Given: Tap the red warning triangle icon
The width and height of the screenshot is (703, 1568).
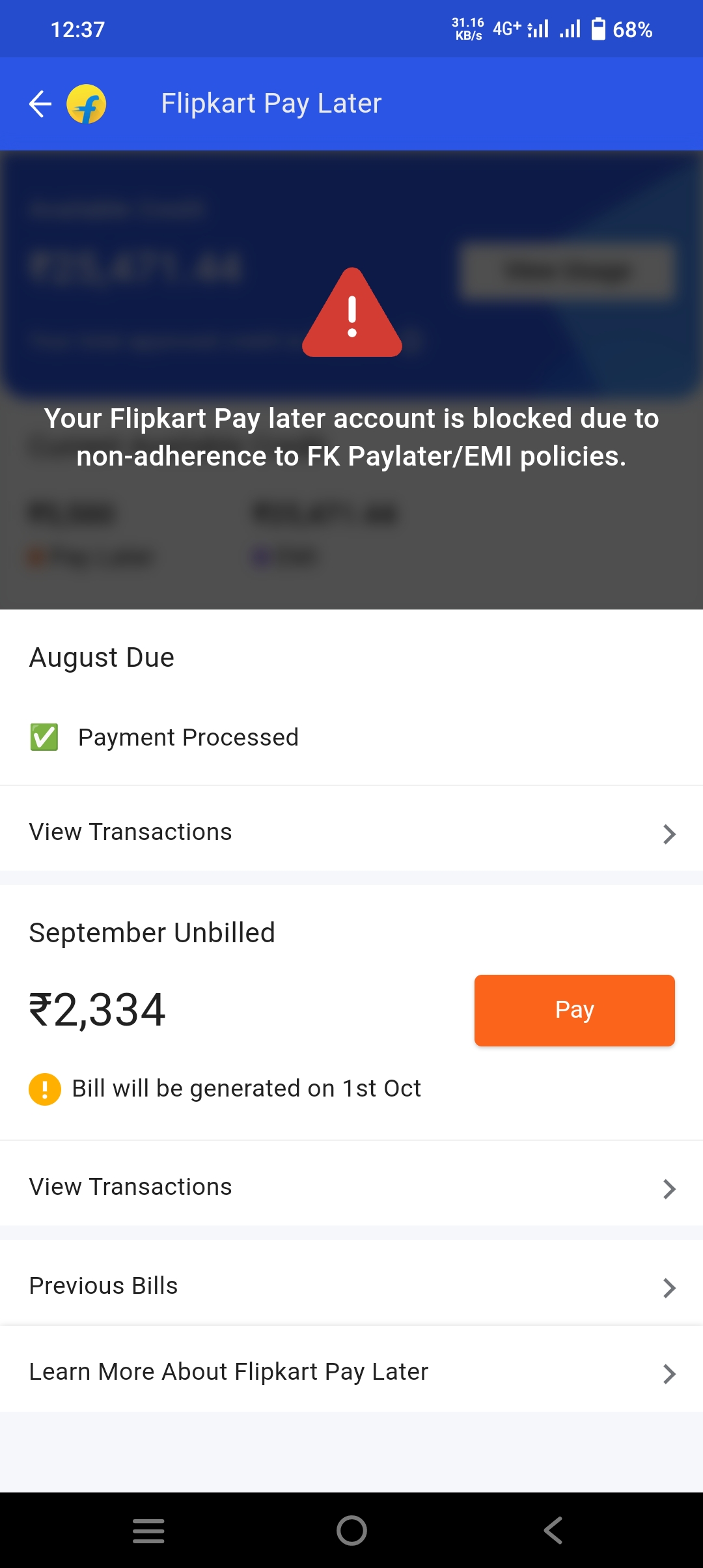Looking at the screenshot, I should tap(352, 314).
